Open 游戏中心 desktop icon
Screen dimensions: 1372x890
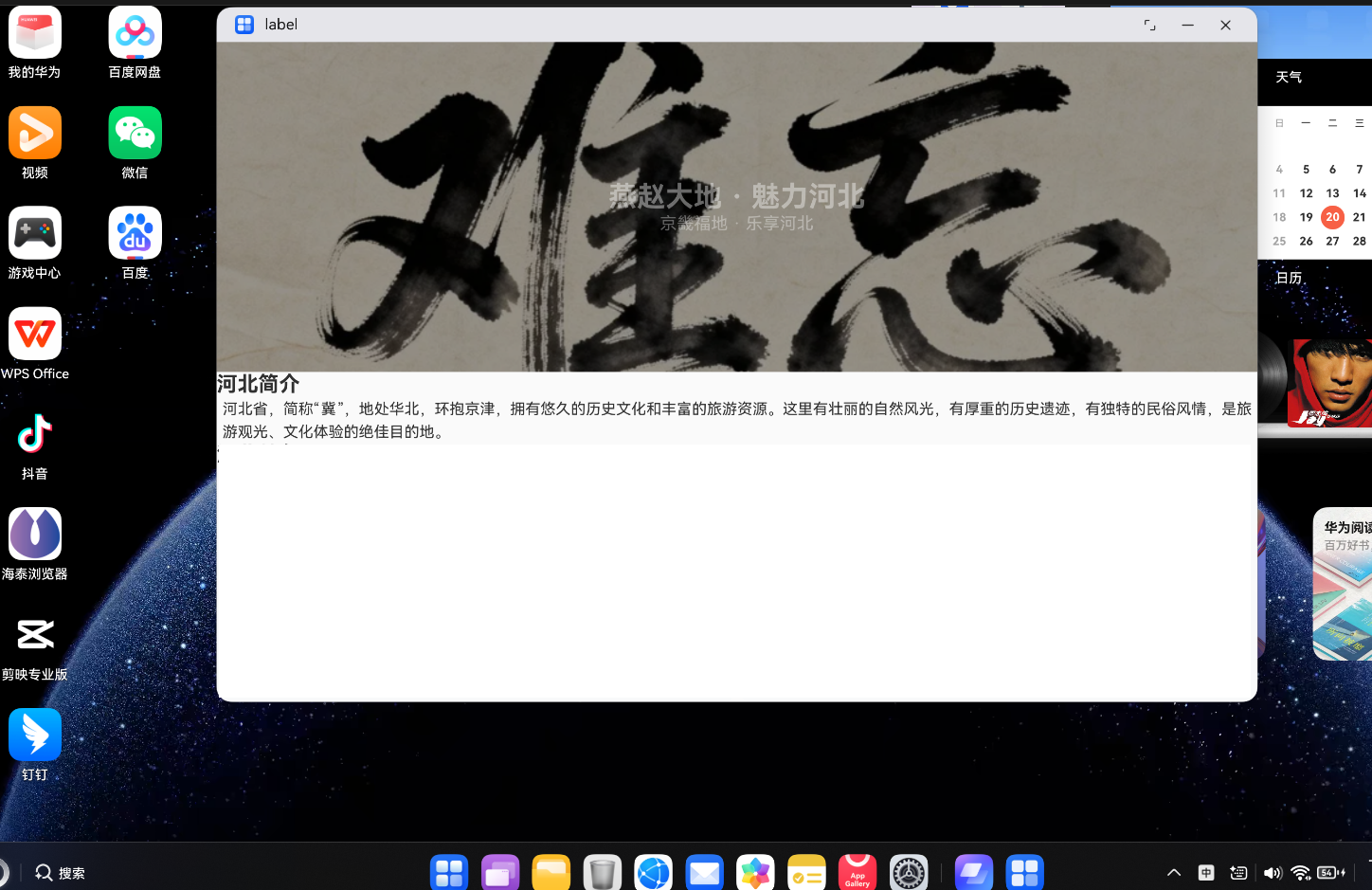click(x=35, y=233)
